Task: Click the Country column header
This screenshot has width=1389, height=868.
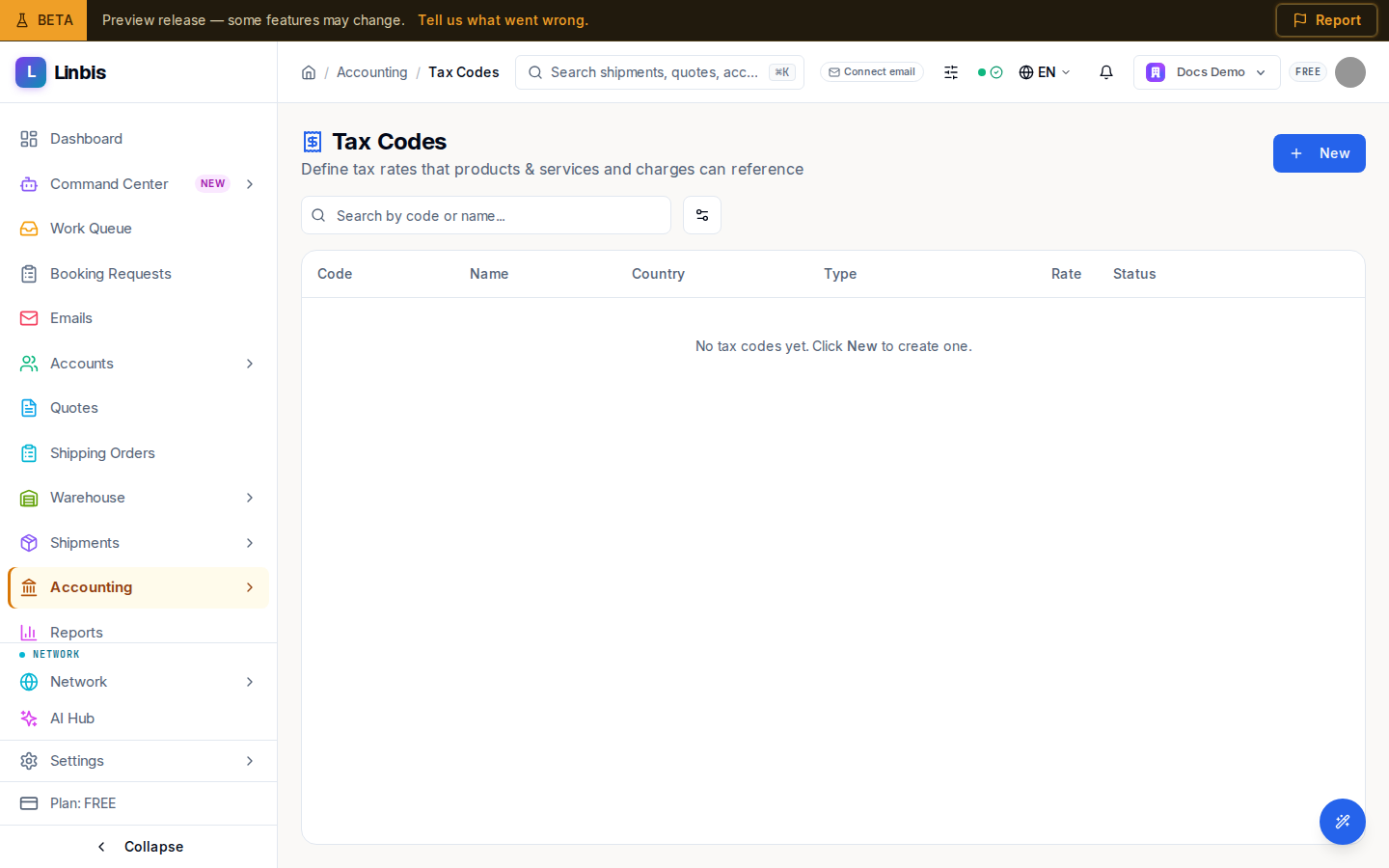Action: pyautogui.click(x=658, y=274)
